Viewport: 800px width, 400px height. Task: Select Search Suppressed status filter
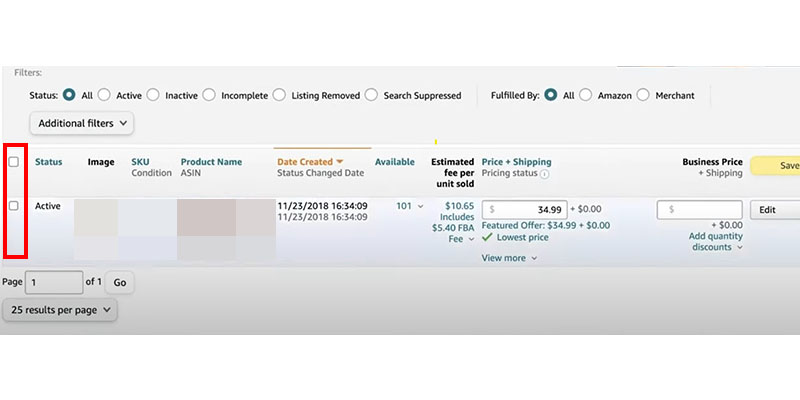click(372, 95)
